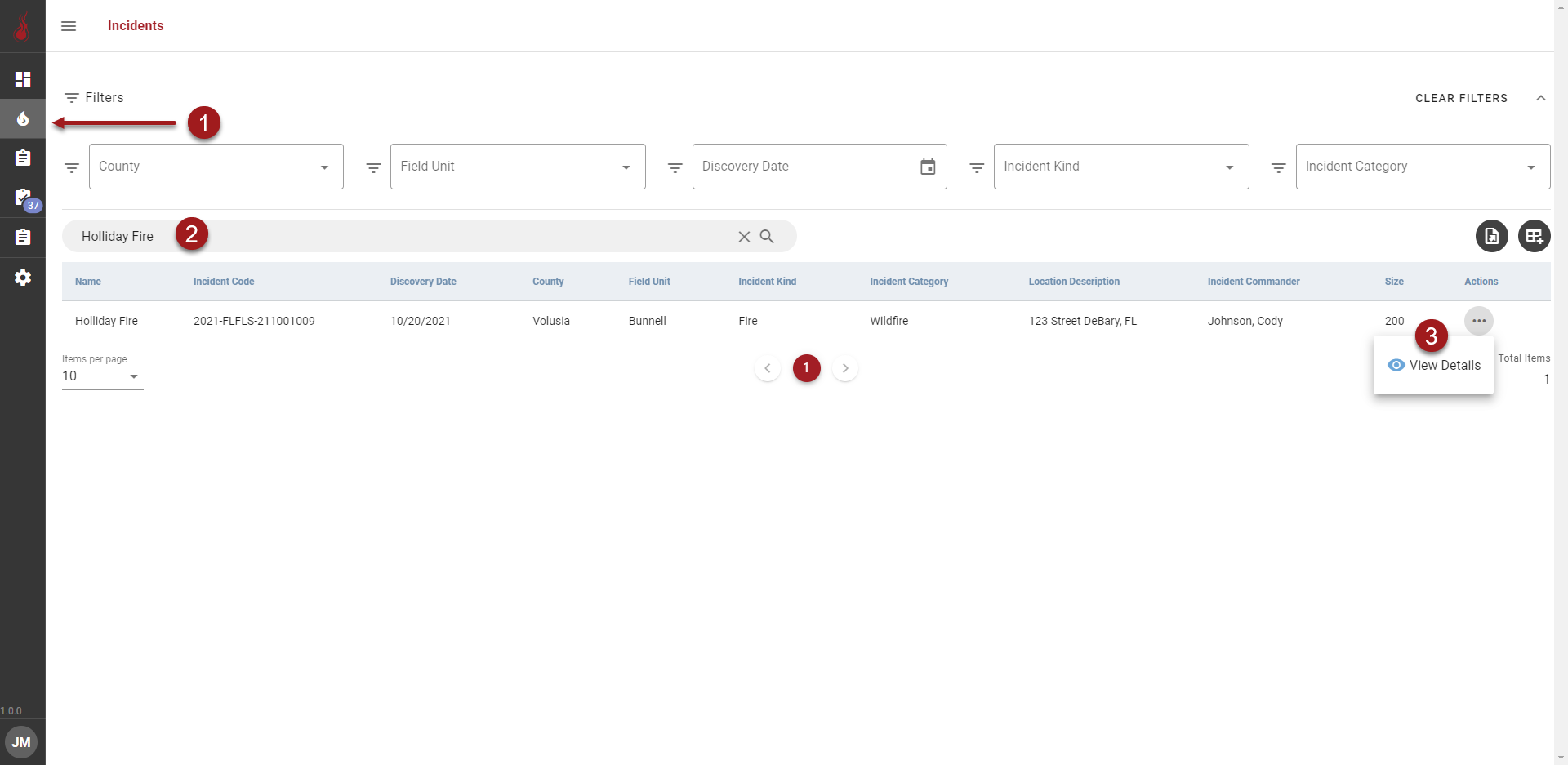Click the add table column icon button
The height and width of the screenshot is (765, 1568).
(1534, 237)
